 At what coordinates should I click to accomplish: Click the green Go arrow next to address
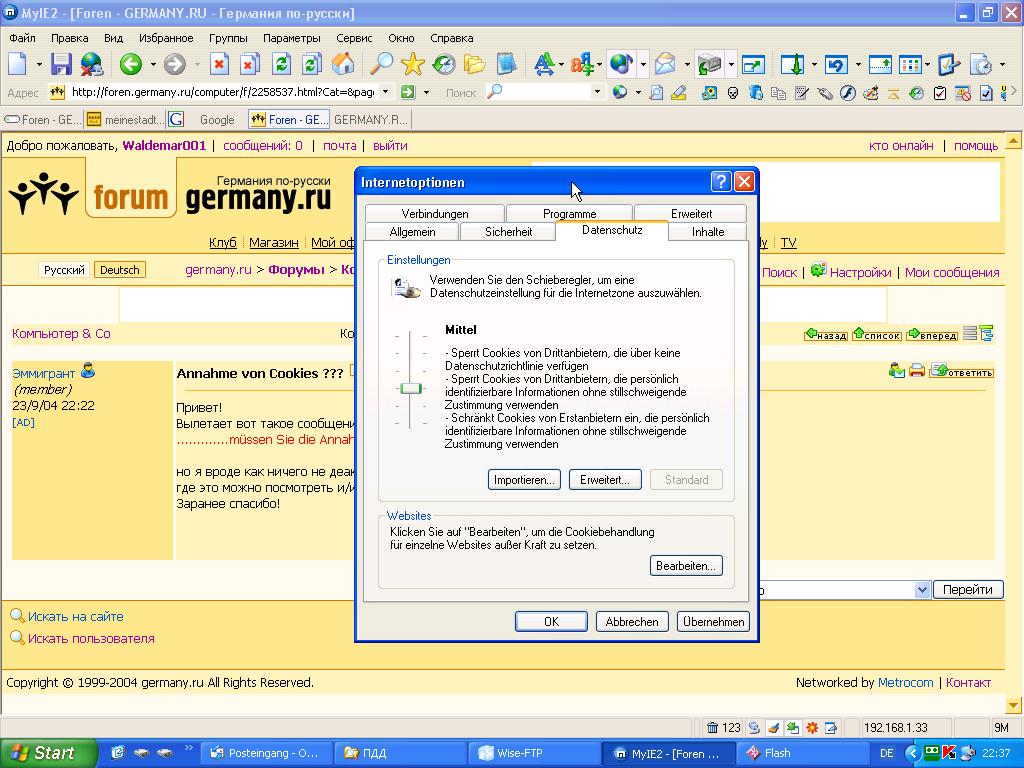(408, 92)
